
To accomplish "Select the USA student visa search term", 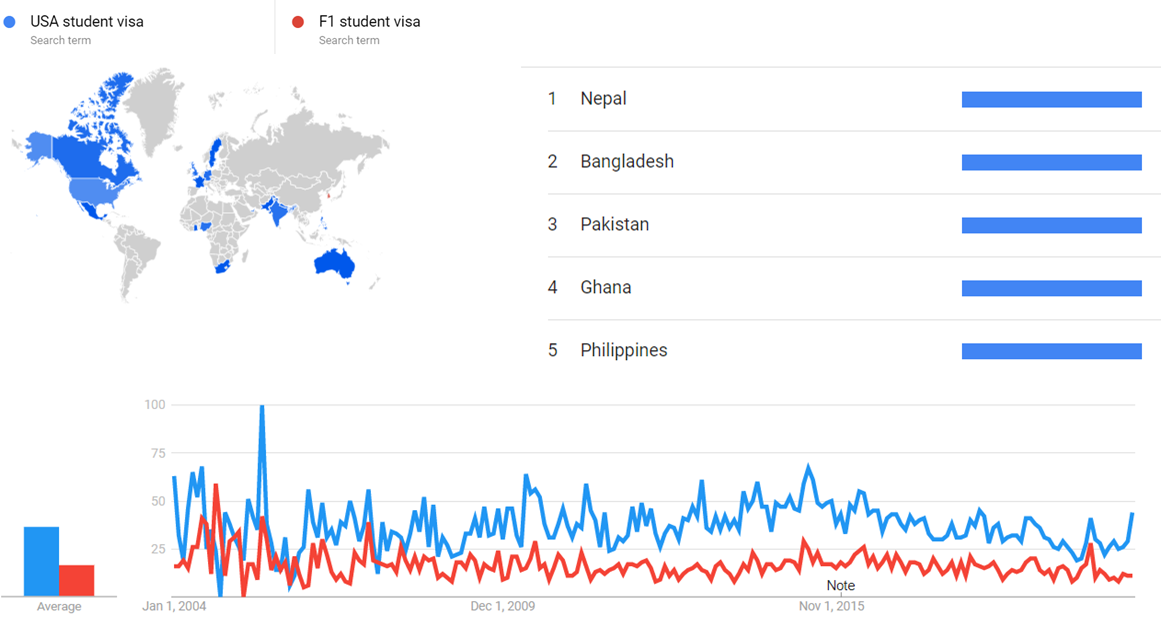I will (x=87, y=22).
